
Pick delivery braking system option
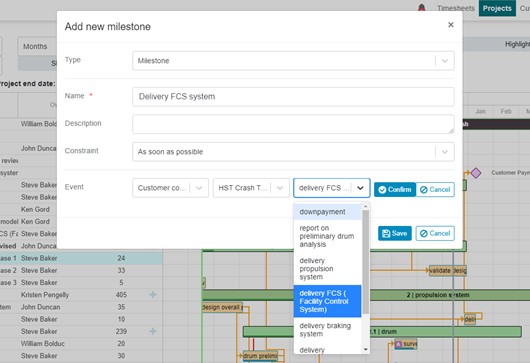point(328,330)
